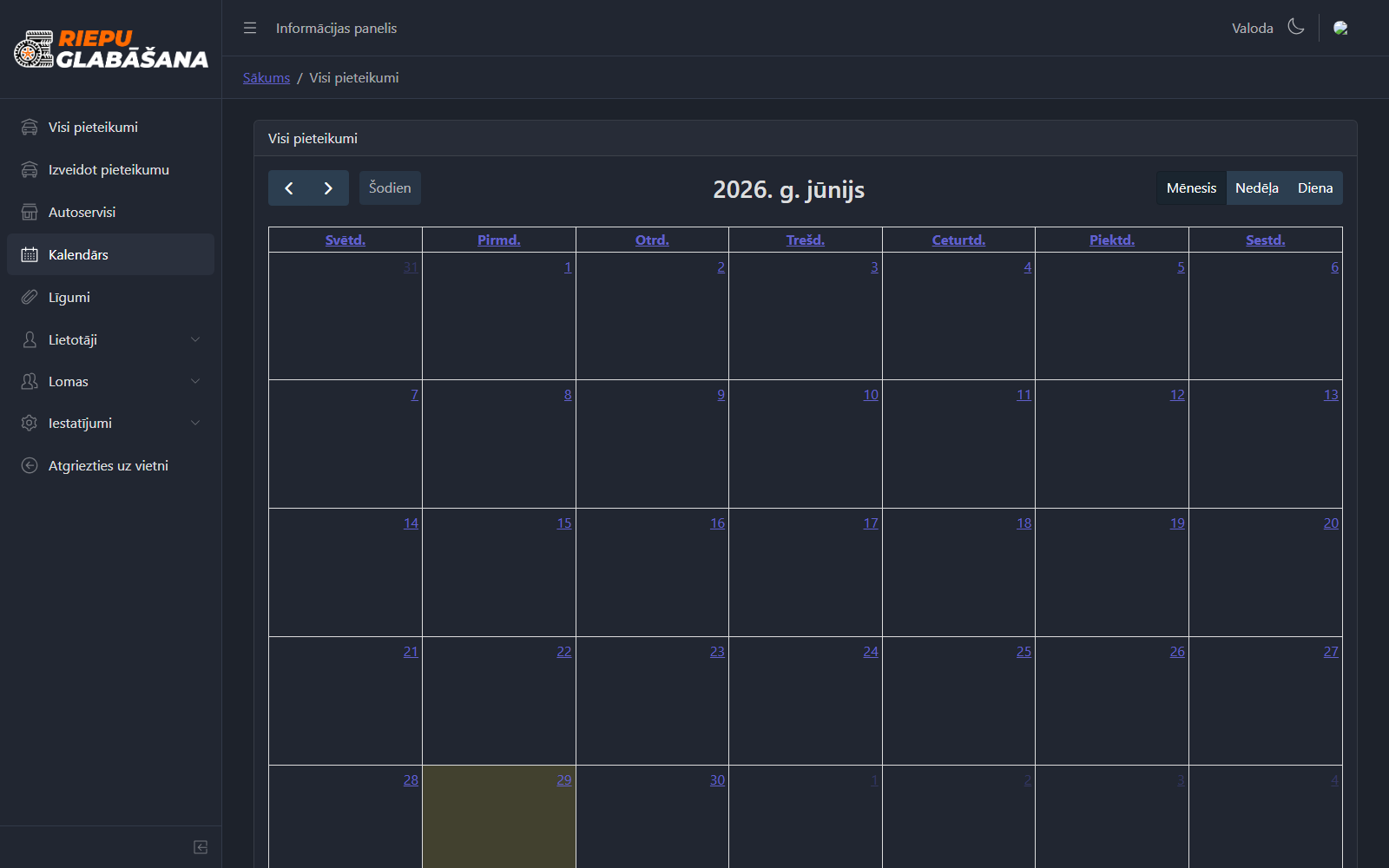Screen dimensions: 1389x868
Task: Click the Piektd. column header
Action: pyautogui.click(x=1112, y=240)
